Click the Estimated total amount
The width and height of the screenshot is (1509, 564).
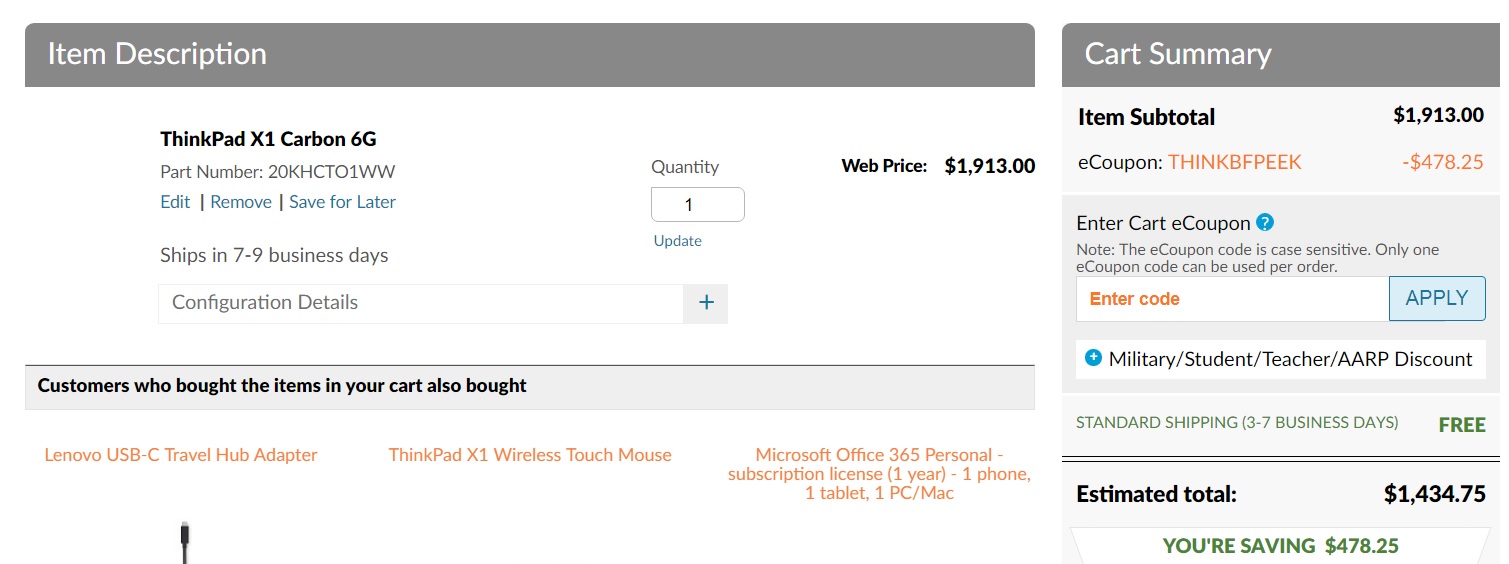(1433, 494)
